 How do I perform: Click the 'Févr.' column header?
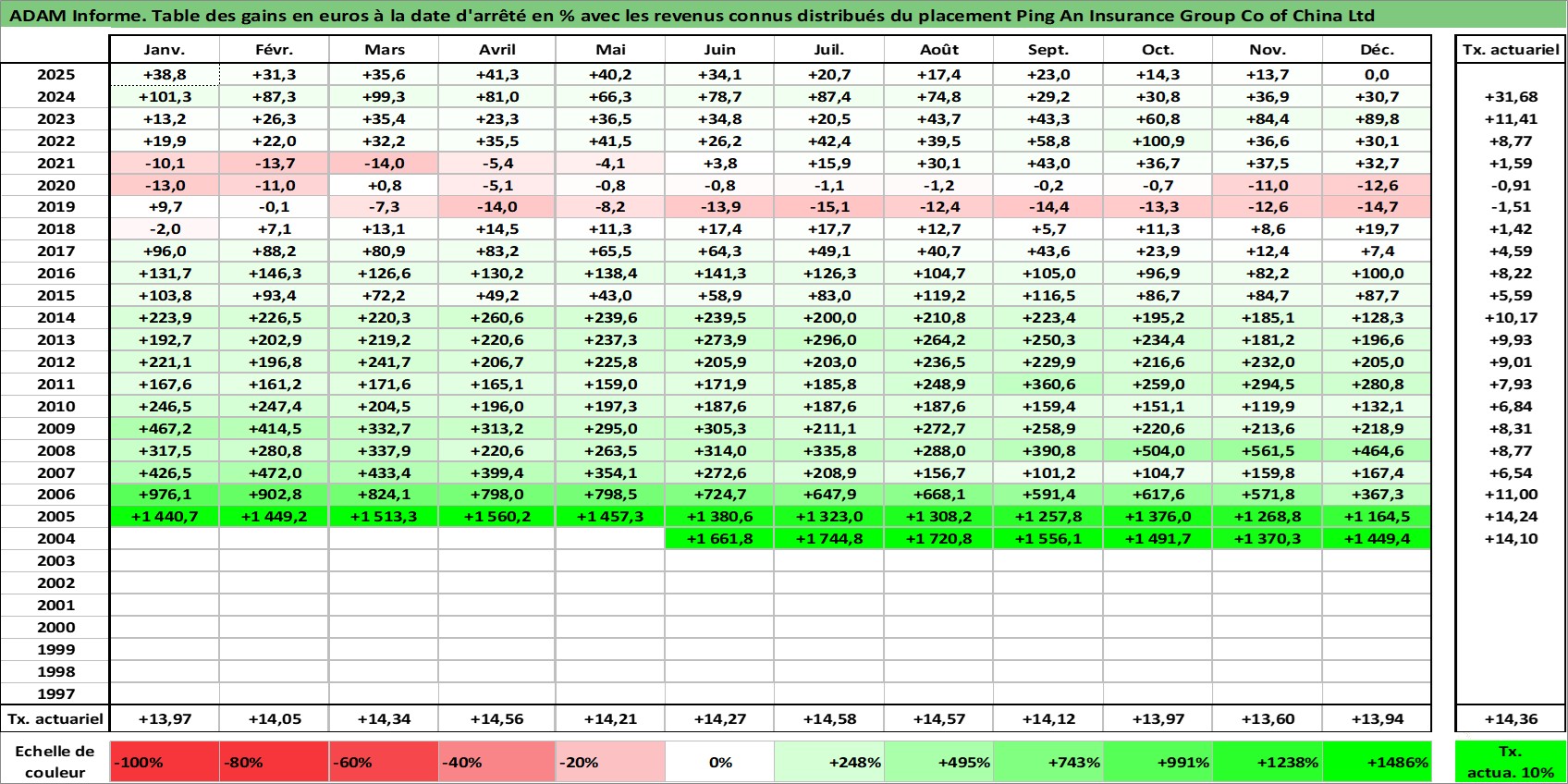pyautogui.click(x=275, y=50)
